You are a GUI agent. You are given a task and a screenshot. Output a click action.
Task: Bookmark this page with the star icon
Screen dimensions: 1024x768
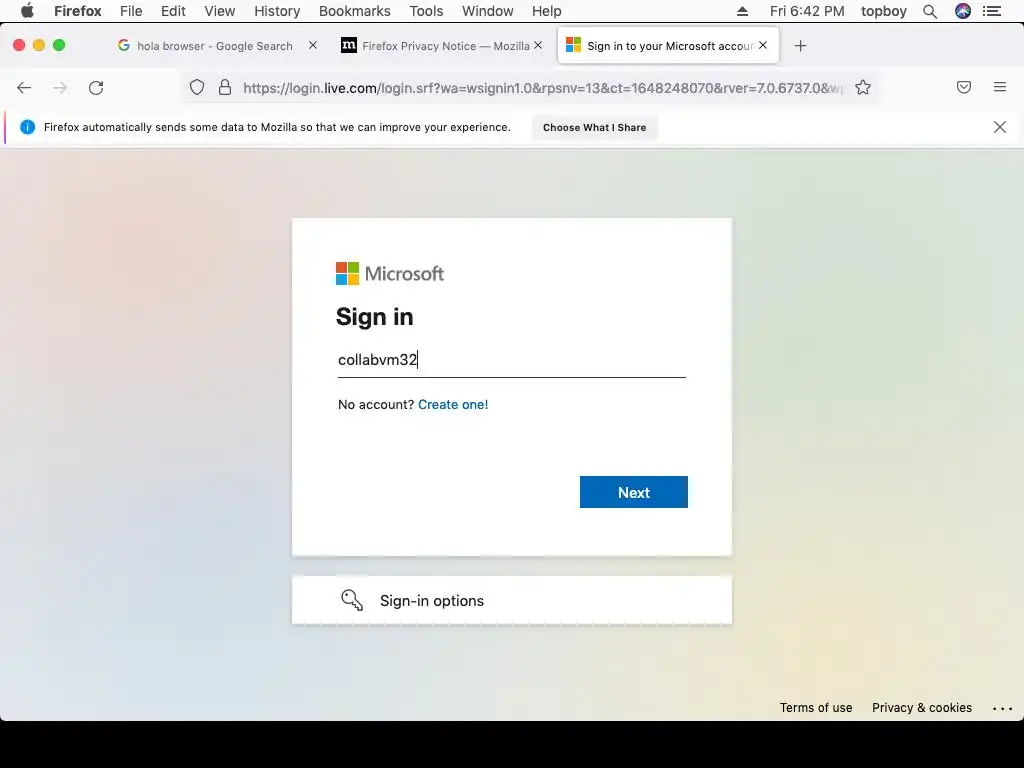click(x=863, y=88)
